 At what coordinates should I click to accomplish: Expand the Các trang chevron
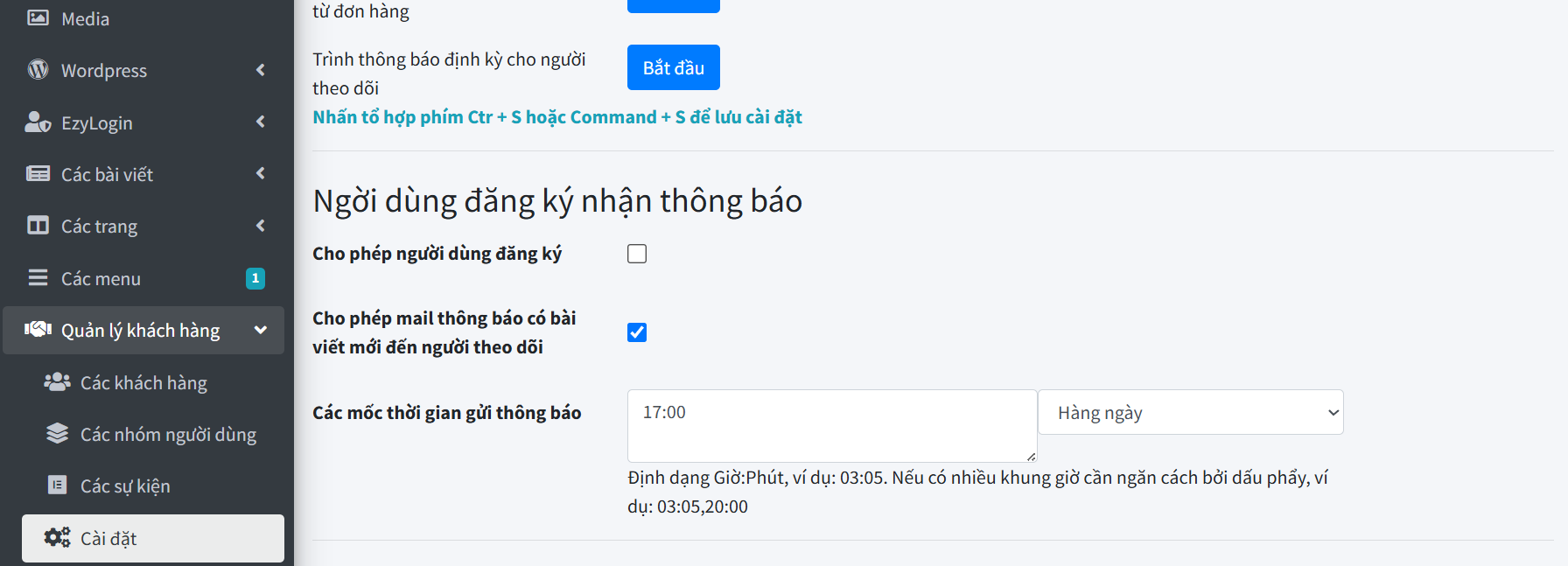(x=260, y=226)
